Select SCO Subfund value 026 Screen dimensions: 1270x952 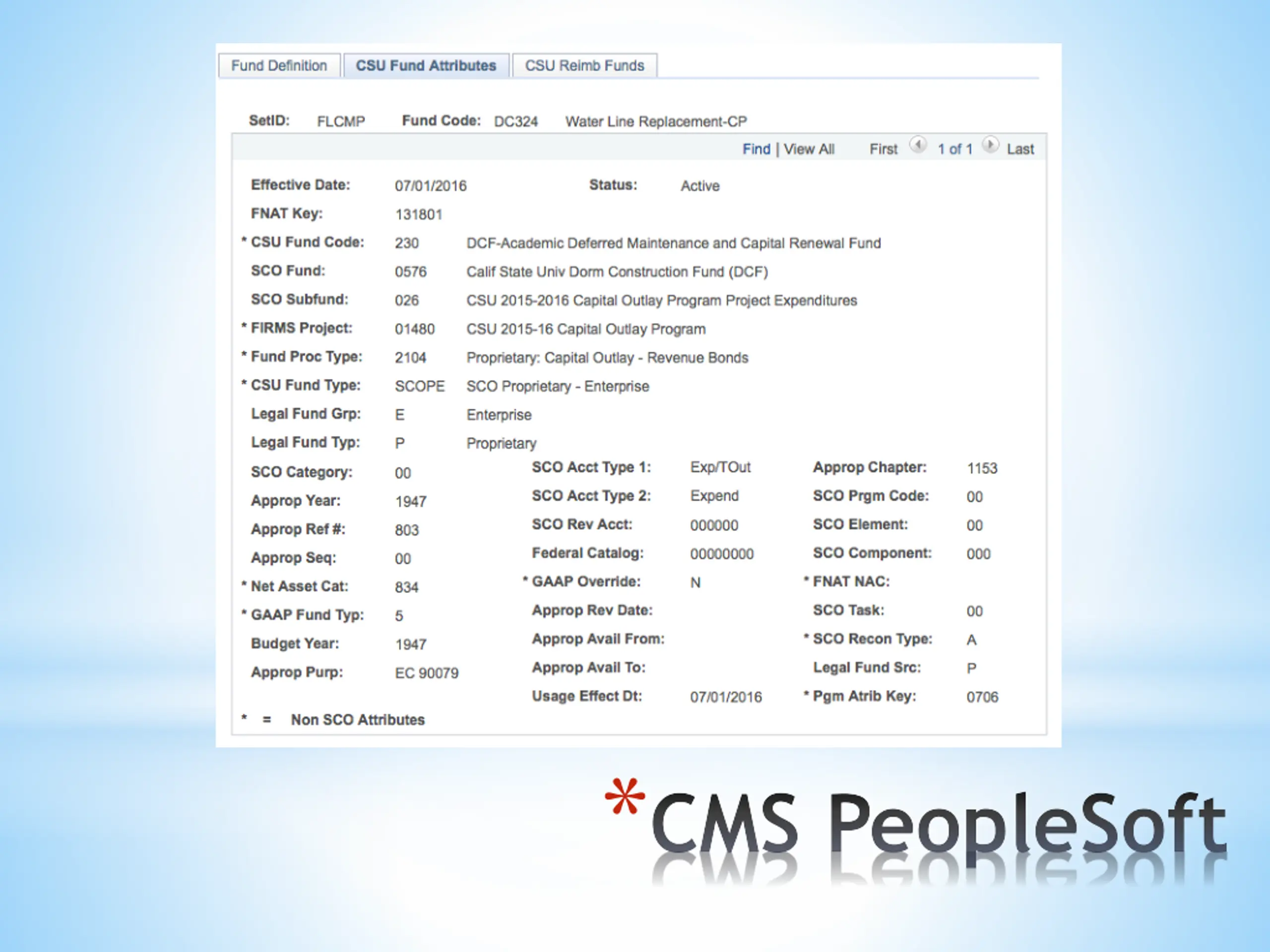coord(406,300)
